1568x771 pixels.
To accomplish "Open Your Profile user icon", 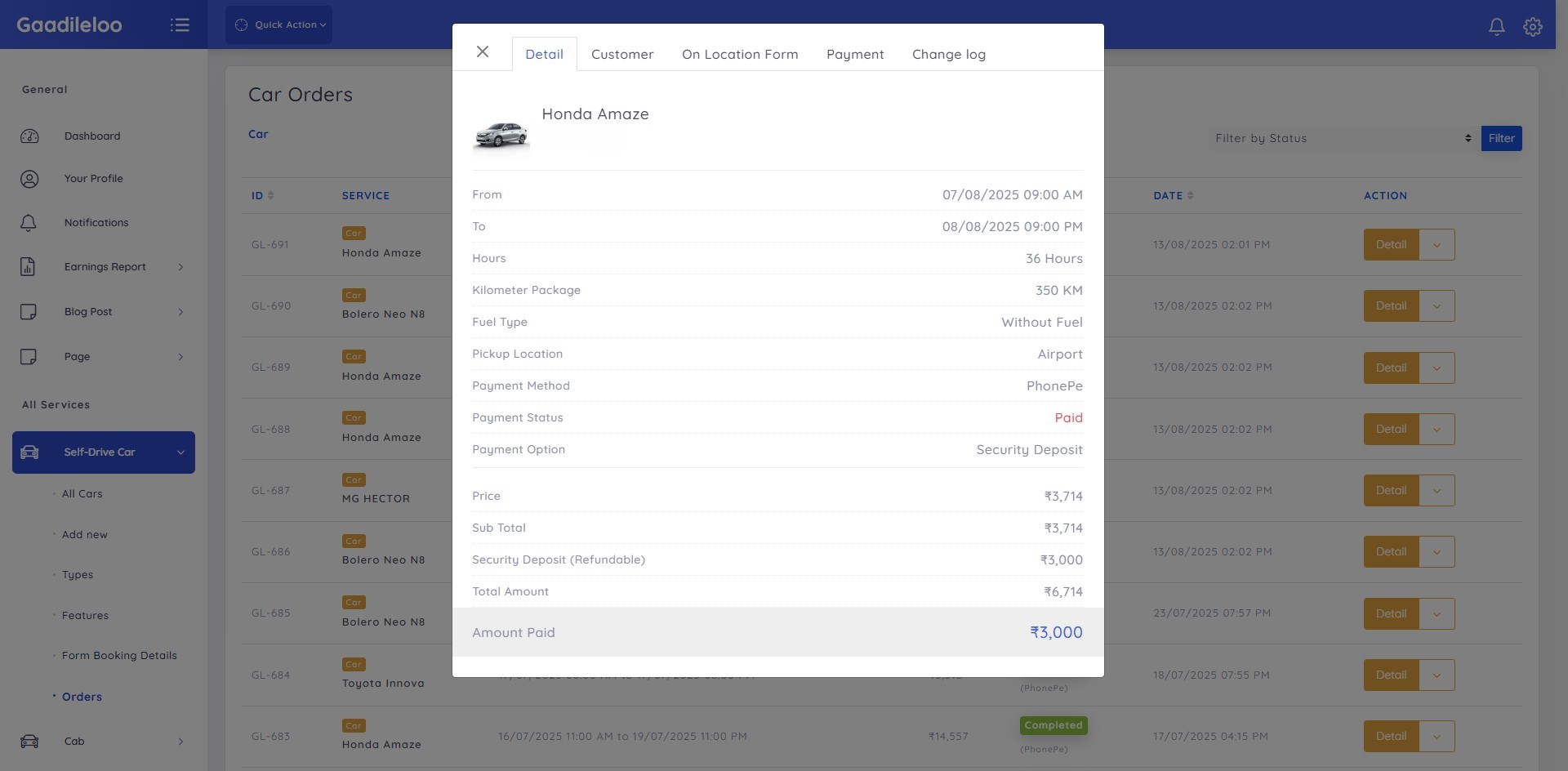I will [x=29, y=179].
